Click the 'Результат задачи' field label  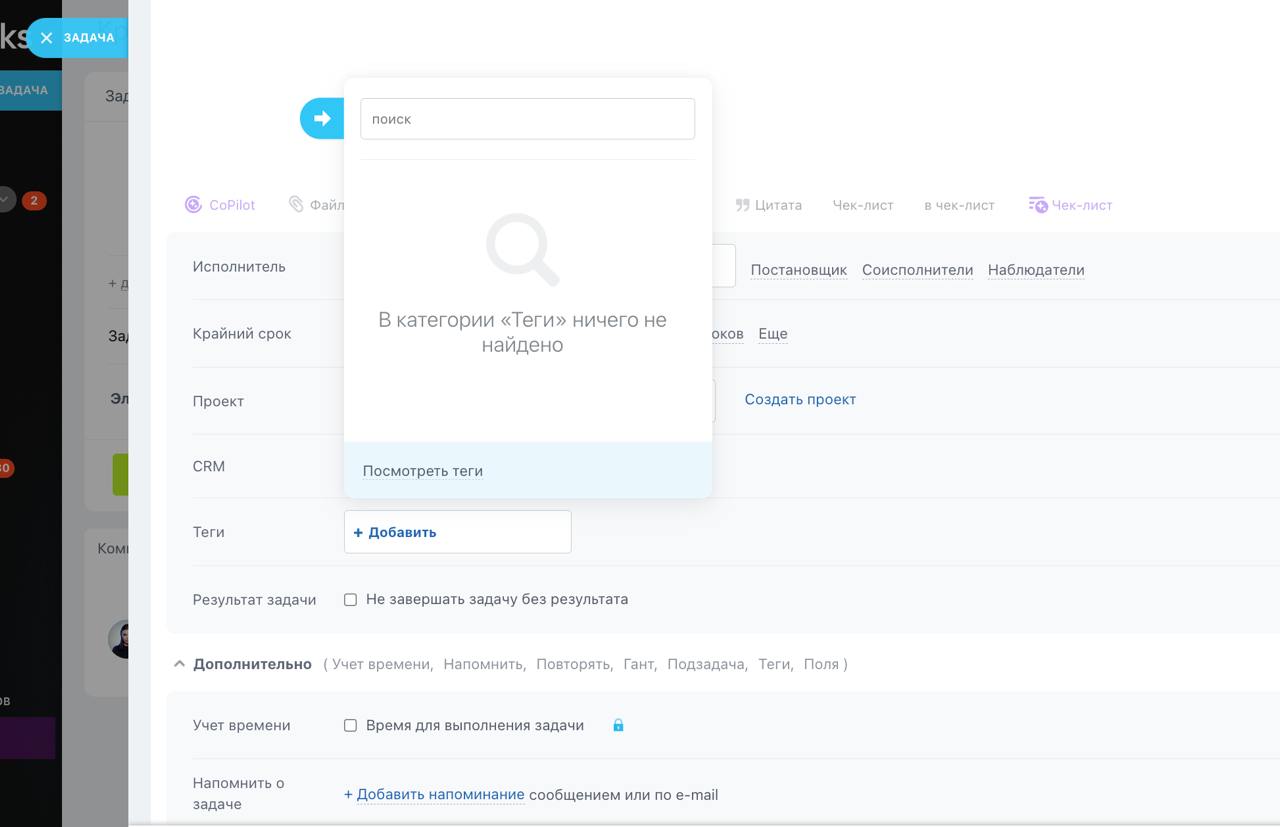tap(254, 600)
